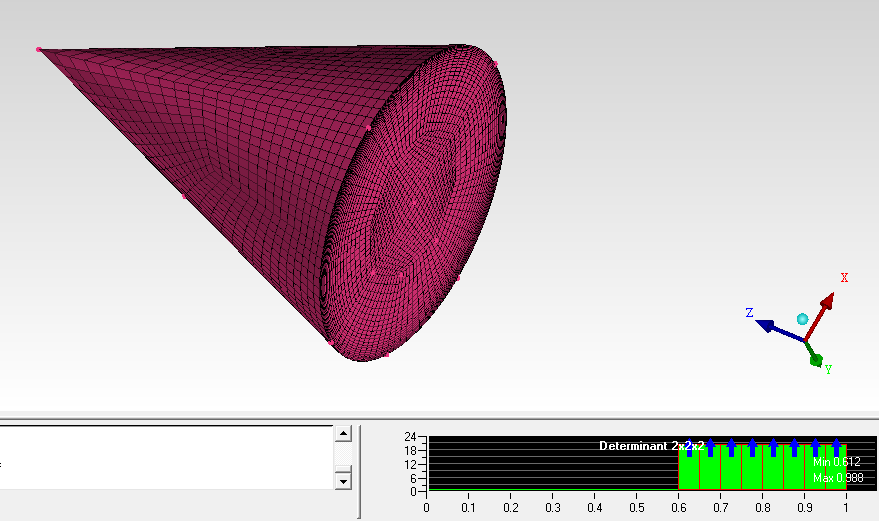Pick the center of the circular base mesh
The image size is (879, 521).
415,203
